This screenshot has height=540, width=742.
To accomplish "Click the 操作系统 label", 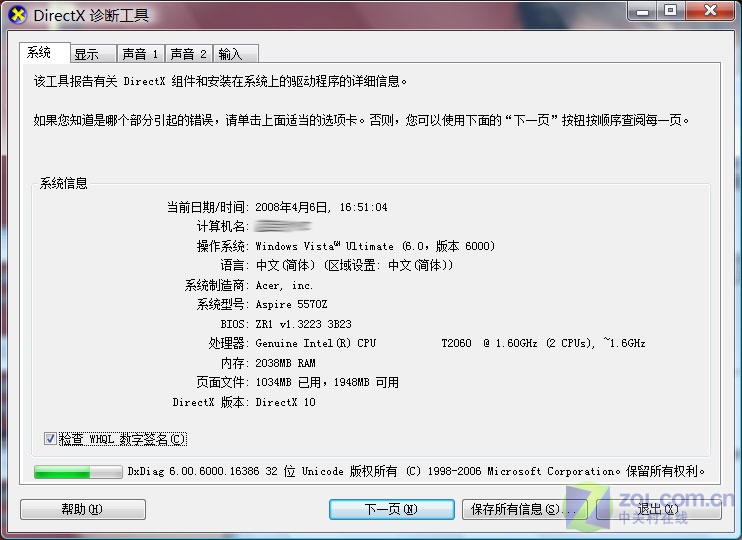I will 222,246.
